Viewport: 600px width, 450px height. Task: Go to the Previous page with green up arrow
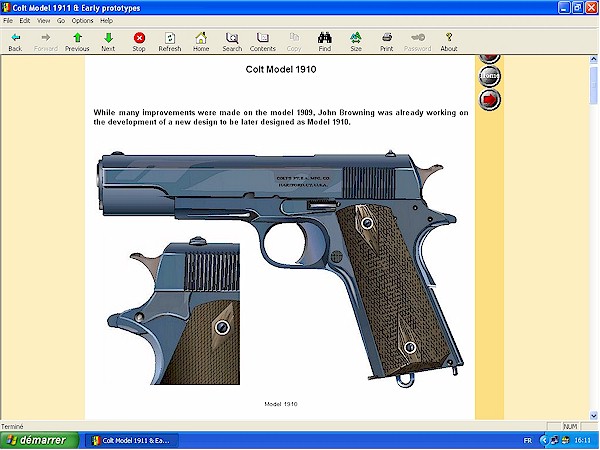(x=77, y=38)
